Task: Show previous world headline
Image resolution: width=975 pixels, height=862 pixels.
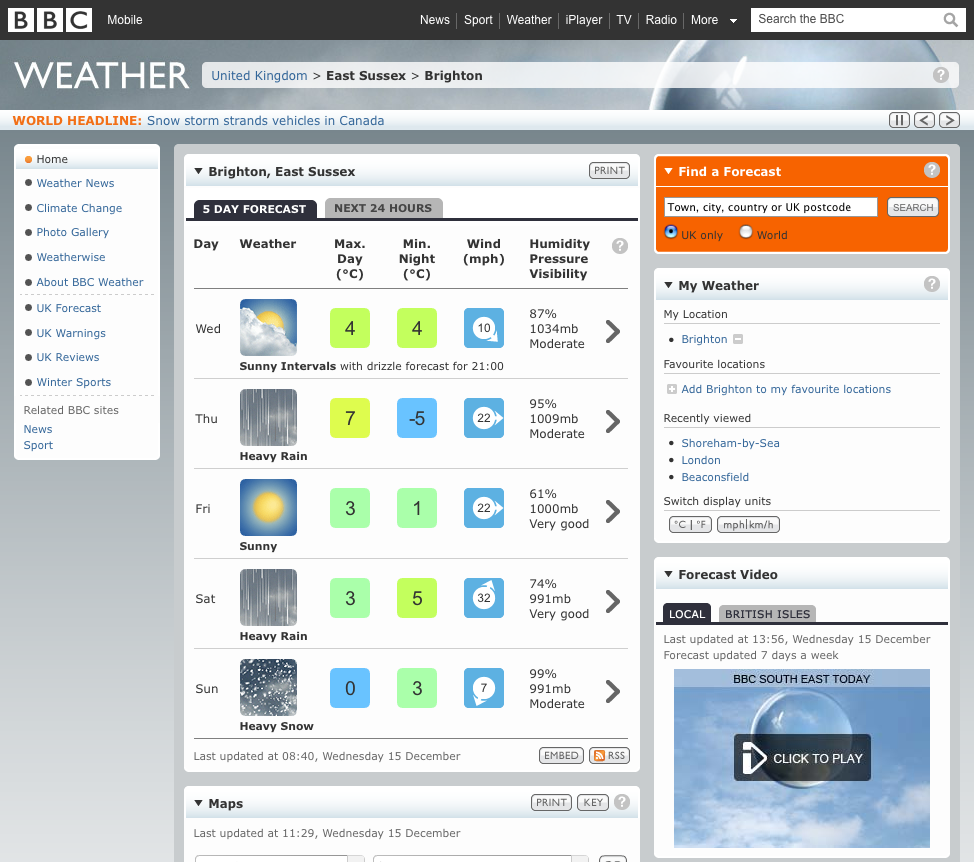Action: pyautogui.click(x=925, y=120)
